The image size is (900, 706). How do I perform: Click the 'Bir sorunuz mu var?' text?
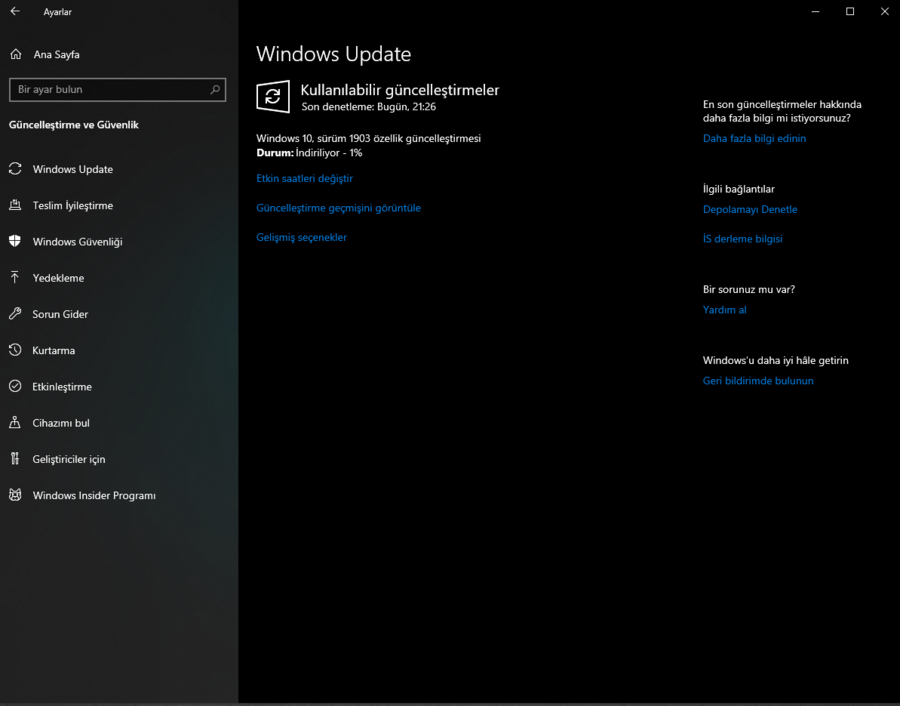point(748,289)
